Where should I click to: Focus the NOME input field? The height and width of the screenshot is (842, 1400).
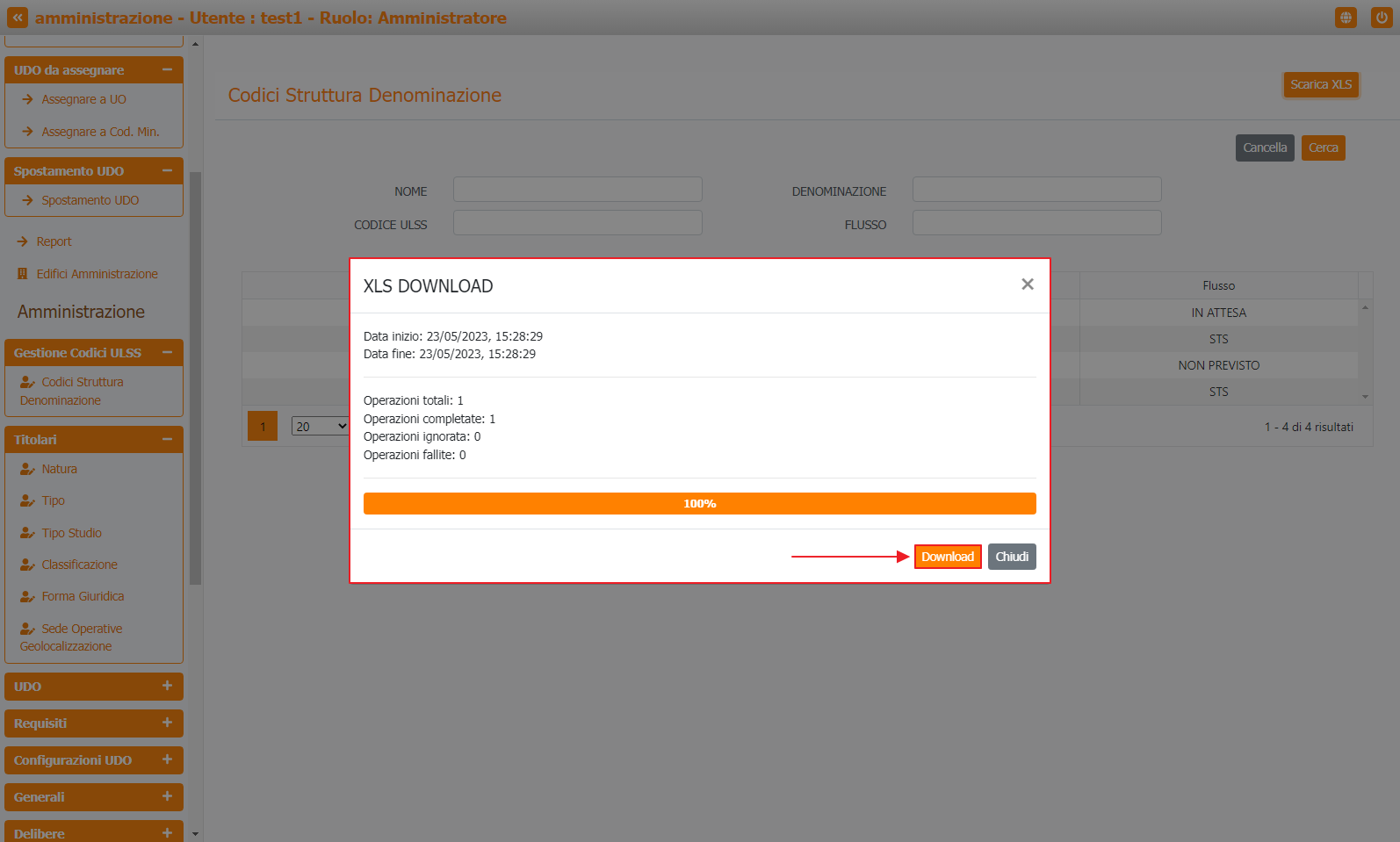[577, 190]
